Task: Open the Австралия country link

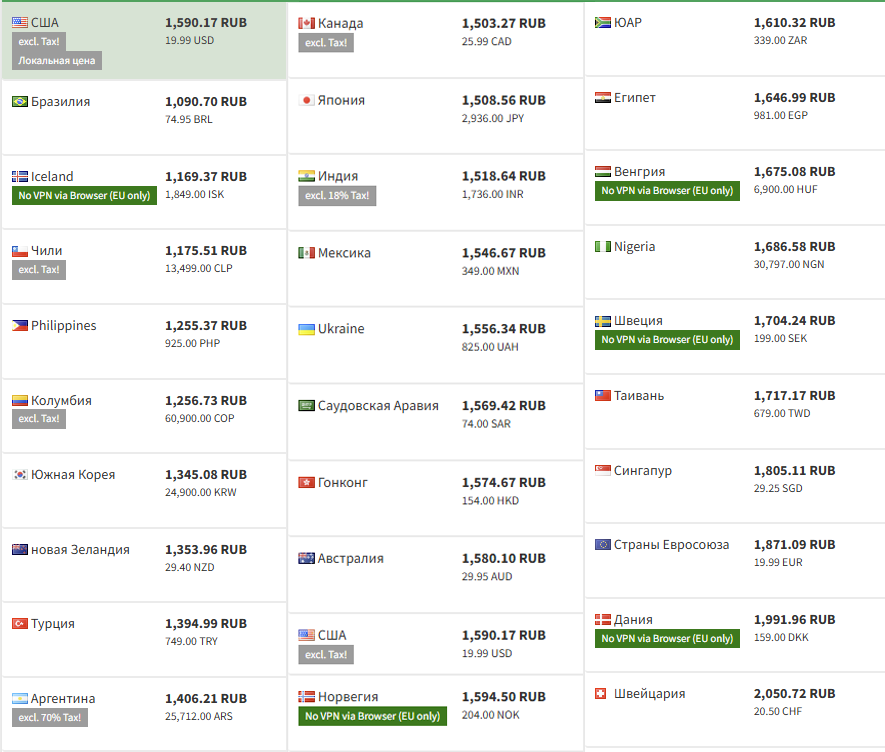Action: pyautogui.click(x=351, y=558)
